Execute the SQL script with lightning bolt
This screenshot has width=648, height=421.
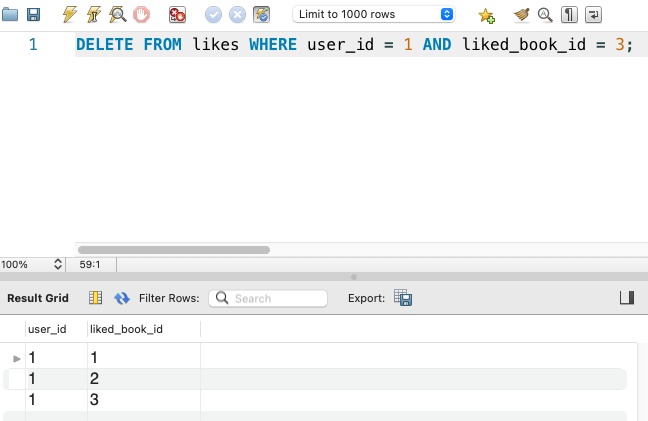pos(69,14)
